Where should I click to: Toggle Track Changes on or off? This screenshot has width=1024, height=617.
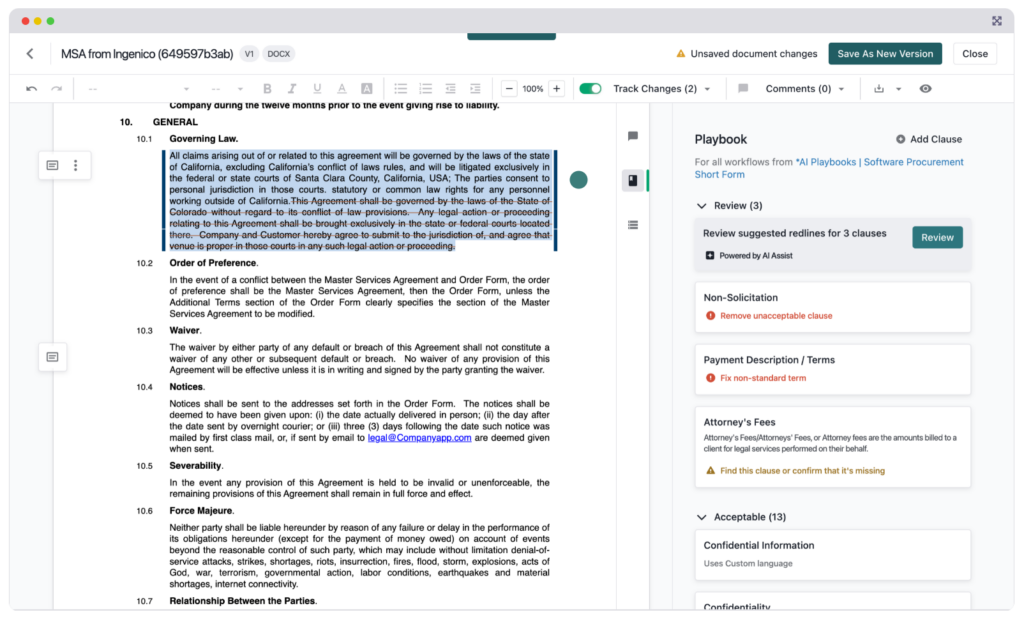[x=591, y=88]
